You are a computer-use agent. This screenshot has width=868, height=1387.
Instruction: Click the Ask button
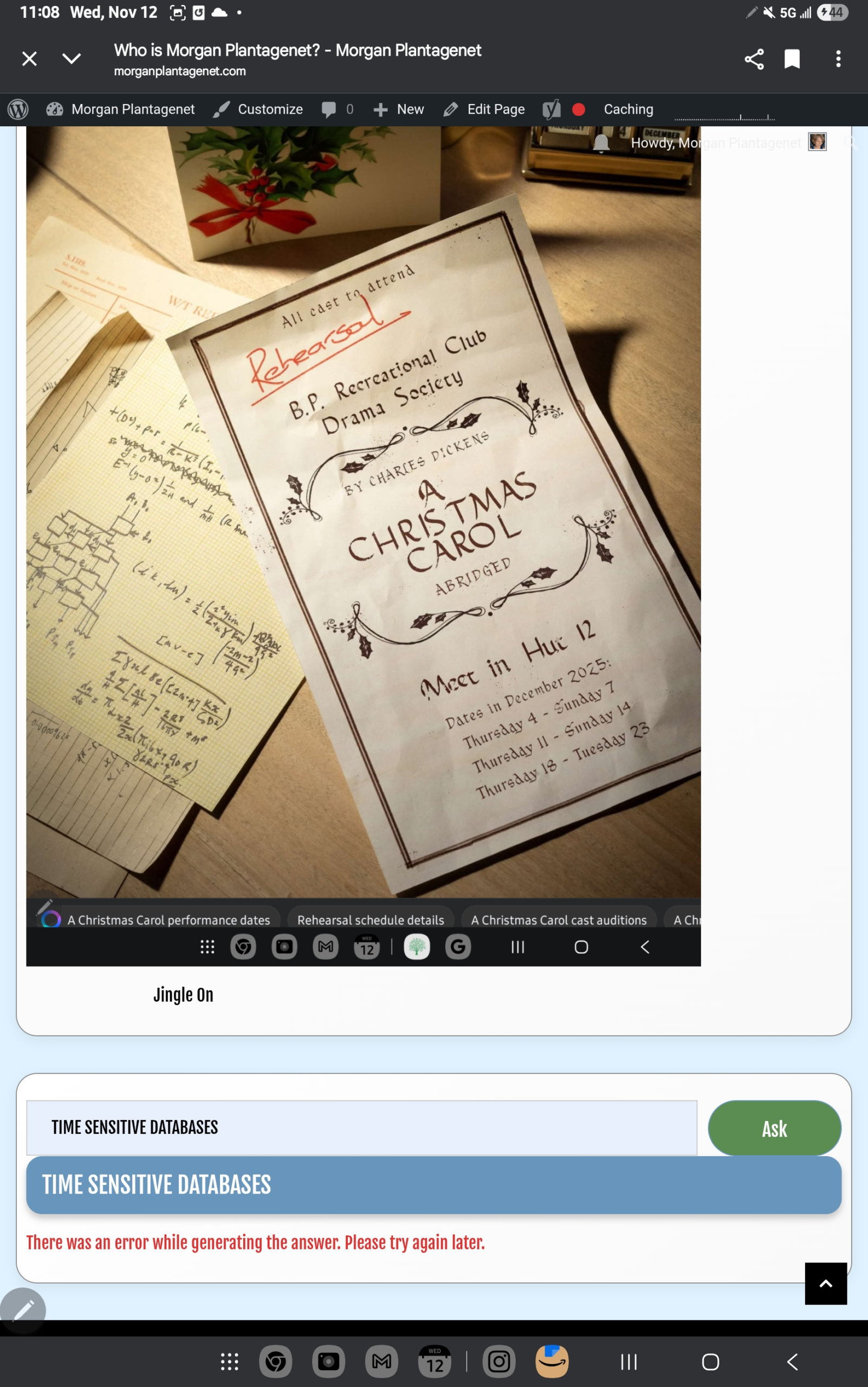[x=774, y=1128]
